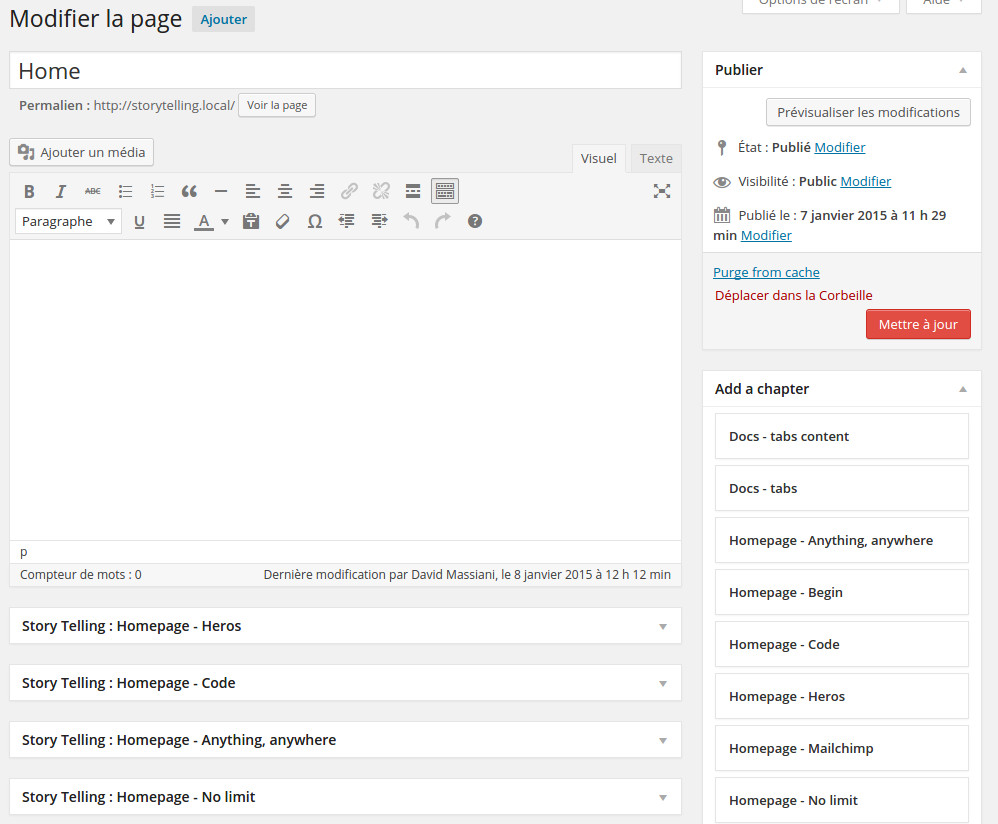Click Modifier link for publish date
998x824 pixels.
click(766, 235)
